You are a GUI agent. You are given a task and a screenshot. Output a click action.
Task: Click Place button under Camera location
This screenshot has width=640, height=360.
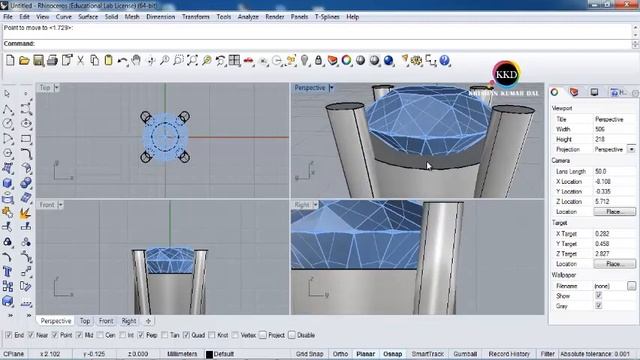pos(614,212)
